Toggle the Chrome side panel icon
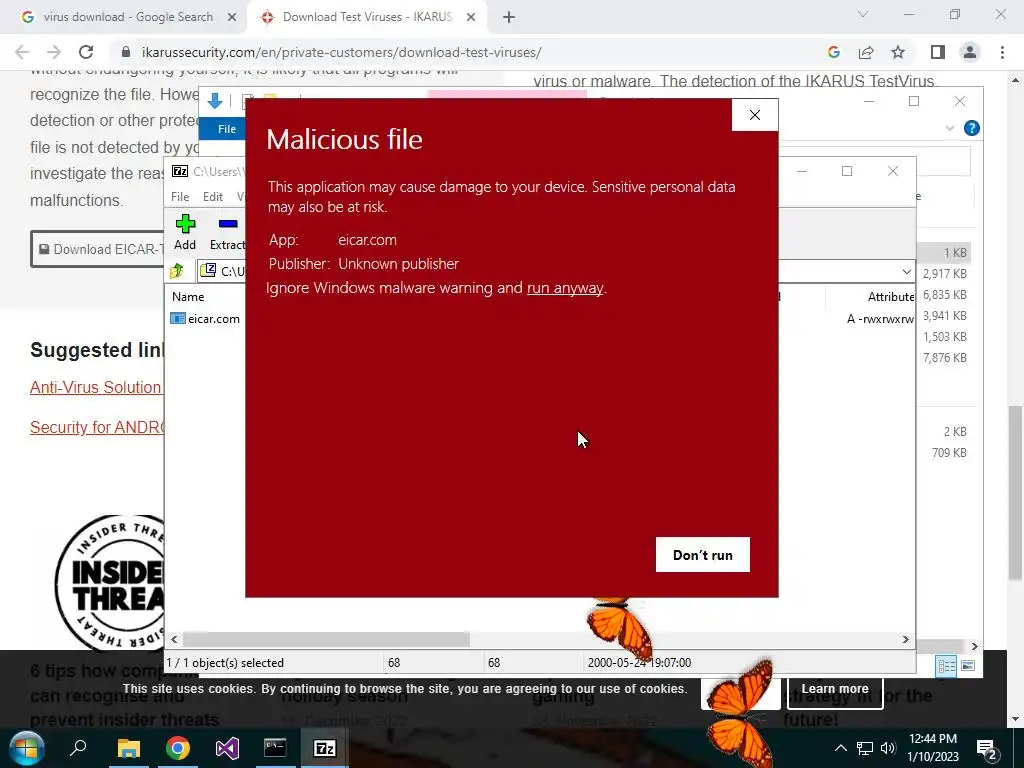Viewport: 1024px width, 768px height. [938, 52]
